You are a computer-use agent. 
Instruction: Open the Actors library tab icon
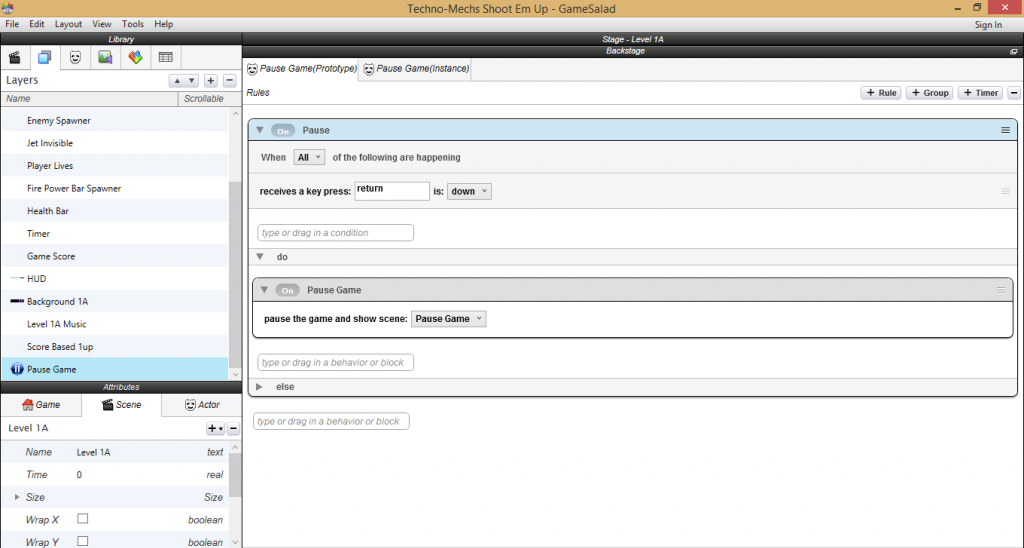[76, 57]
